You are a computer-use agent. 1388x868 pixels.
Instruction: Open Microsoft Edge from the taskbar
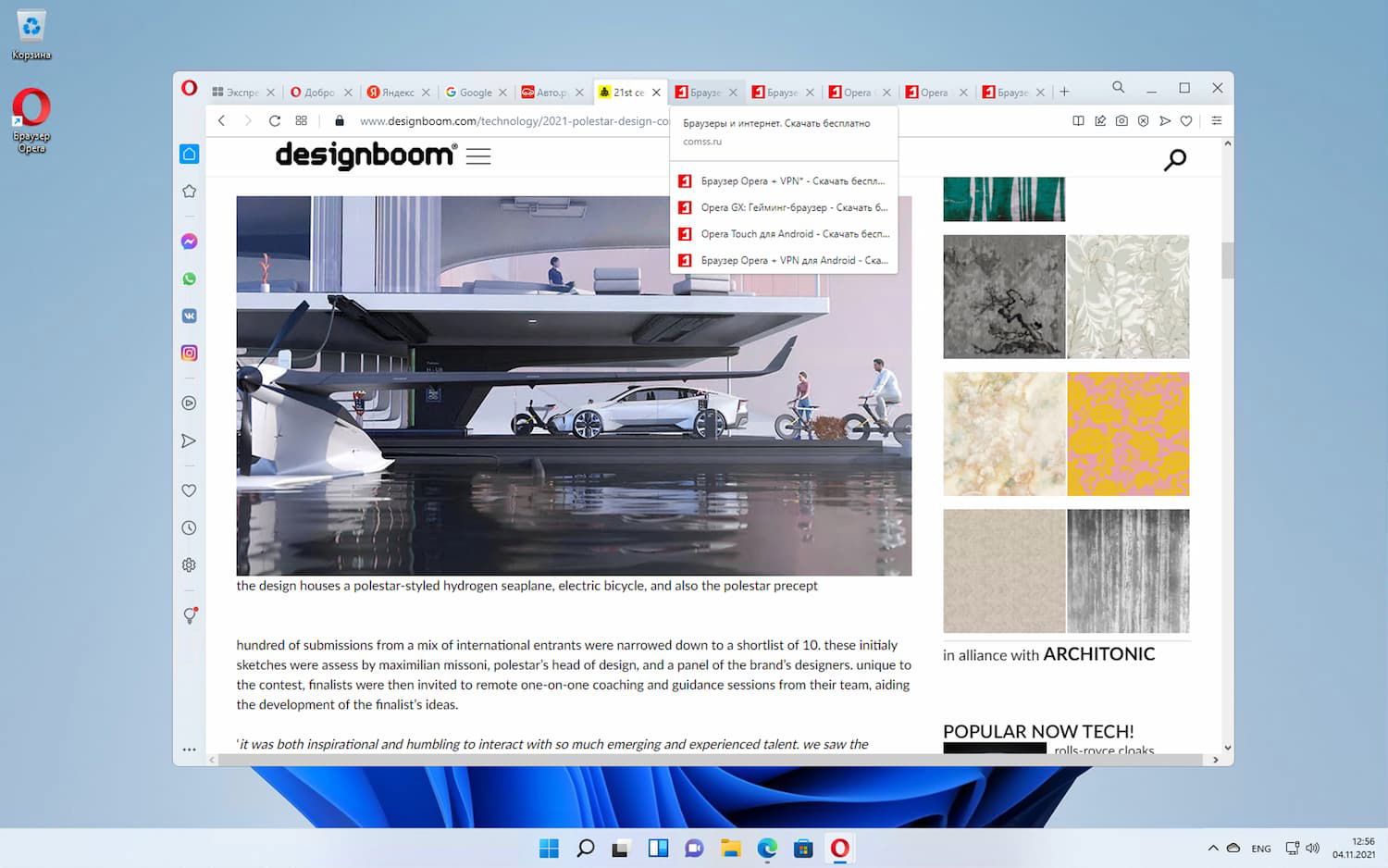pyautogui.click(x=767, y=848)
